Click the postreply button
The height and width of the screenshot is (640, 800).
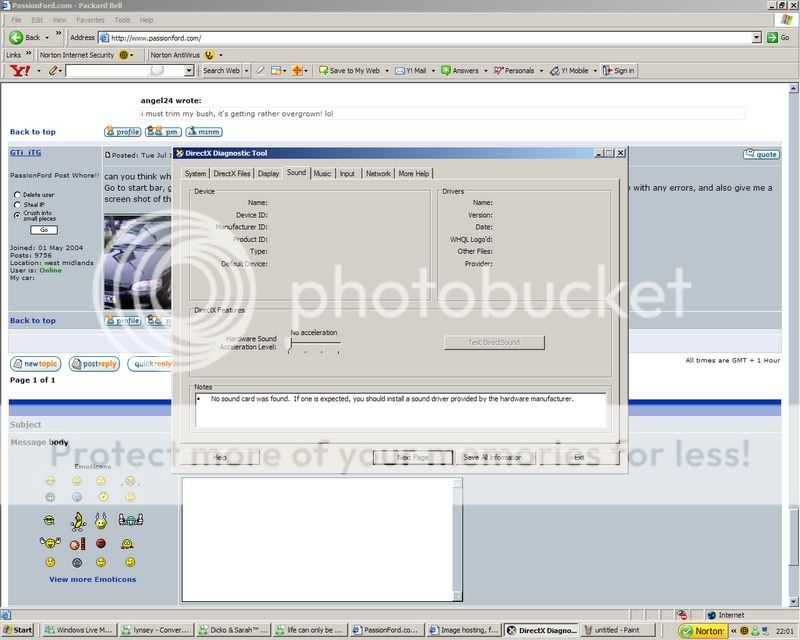coord(94,364)
